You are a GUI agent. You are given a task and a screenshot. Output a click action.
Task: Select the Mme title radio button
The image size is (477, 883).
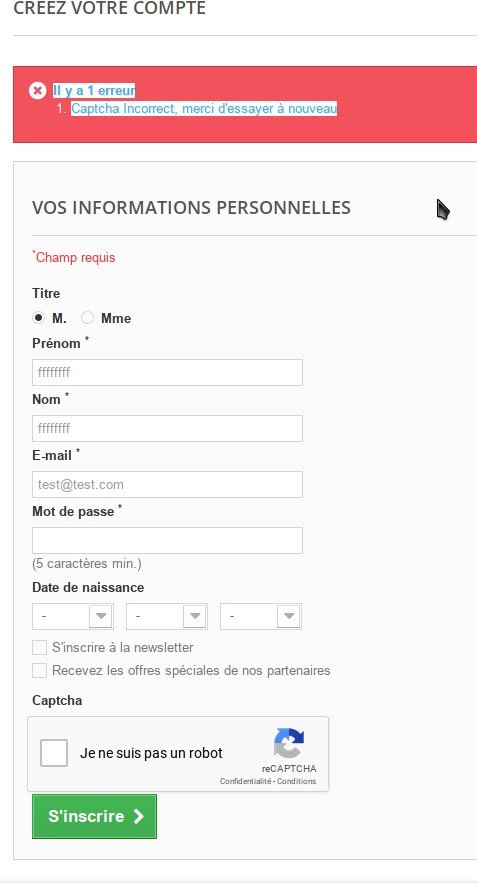[x=87, y=318]
